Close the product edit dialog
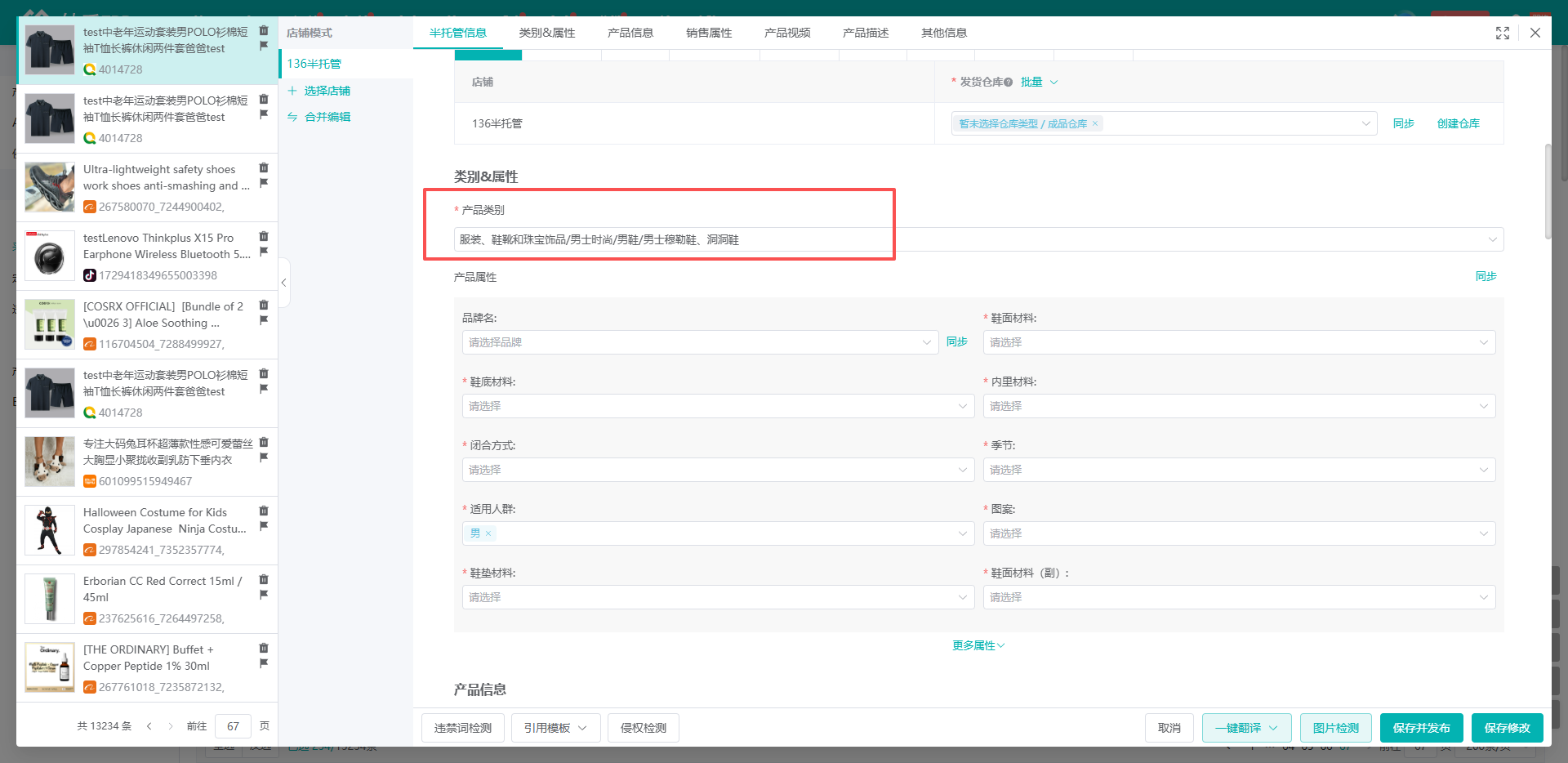This screenshot has width=1568, height=763. click(1535, 33)
